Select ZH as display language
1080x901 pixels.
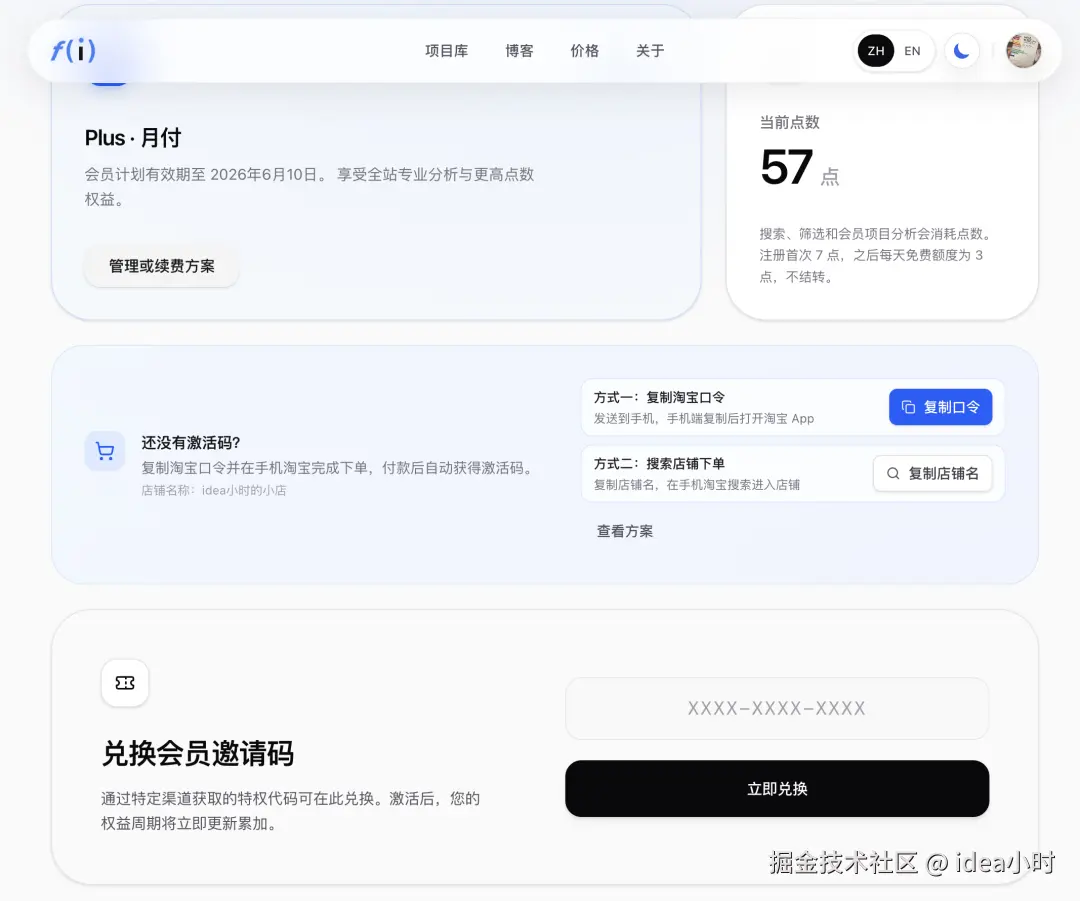click(875, 50)
